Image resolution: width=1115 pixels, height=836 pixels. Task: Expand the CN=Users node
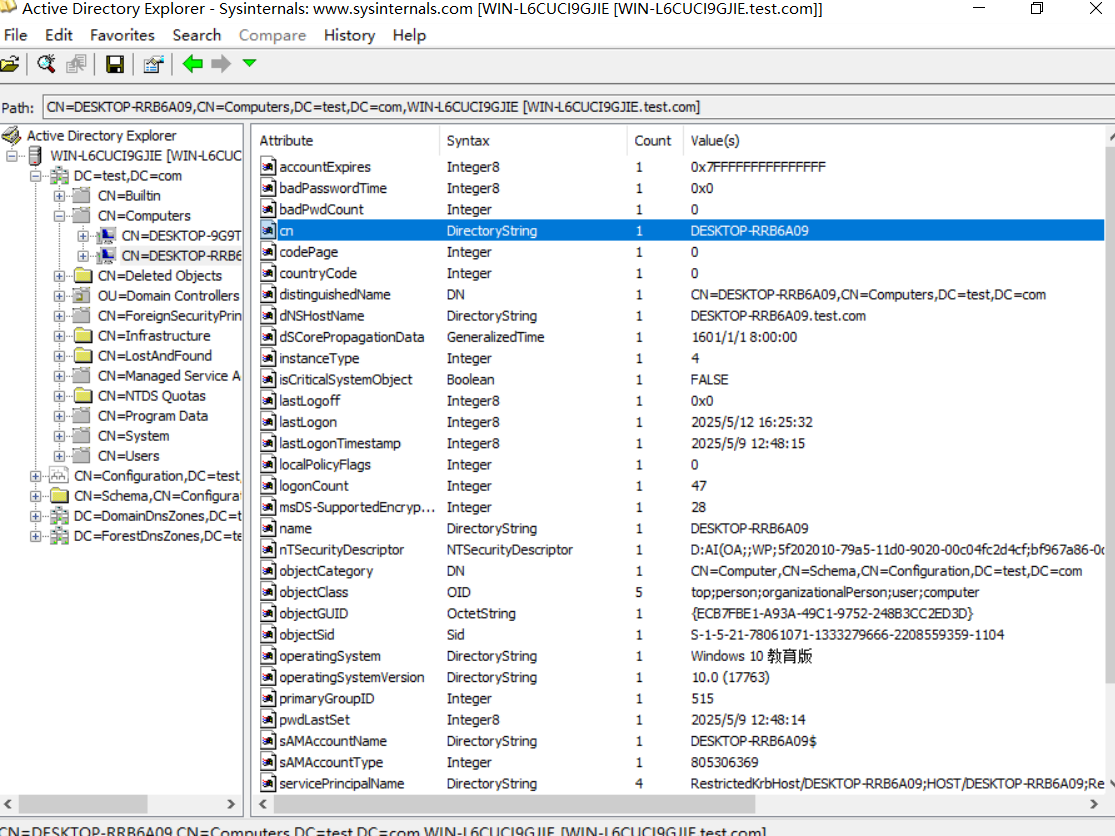pos(59,456)
